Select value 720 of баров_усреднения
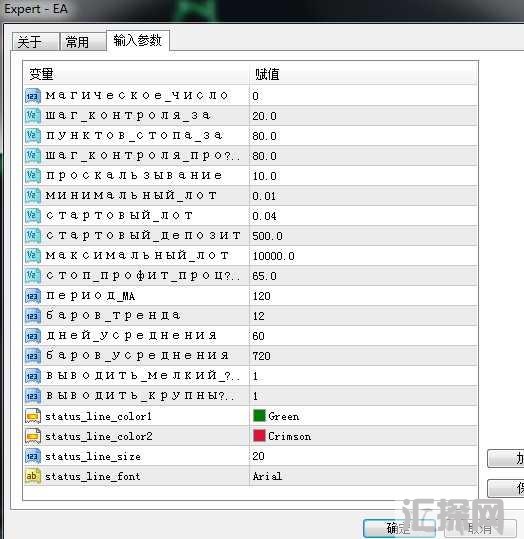 [x=261, y=356]
